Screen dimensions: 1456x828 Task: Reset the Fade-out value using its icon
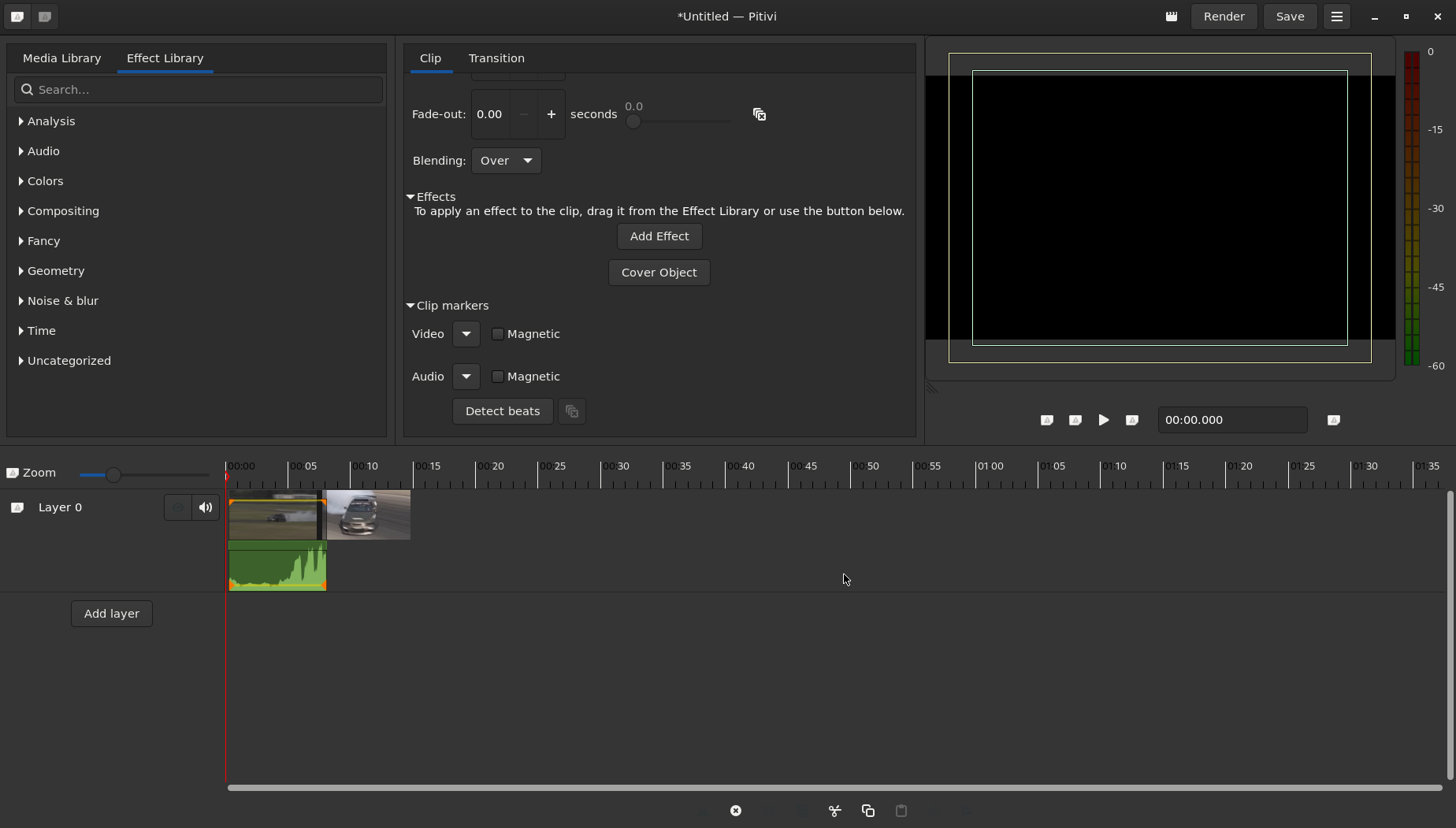[759, 114]
